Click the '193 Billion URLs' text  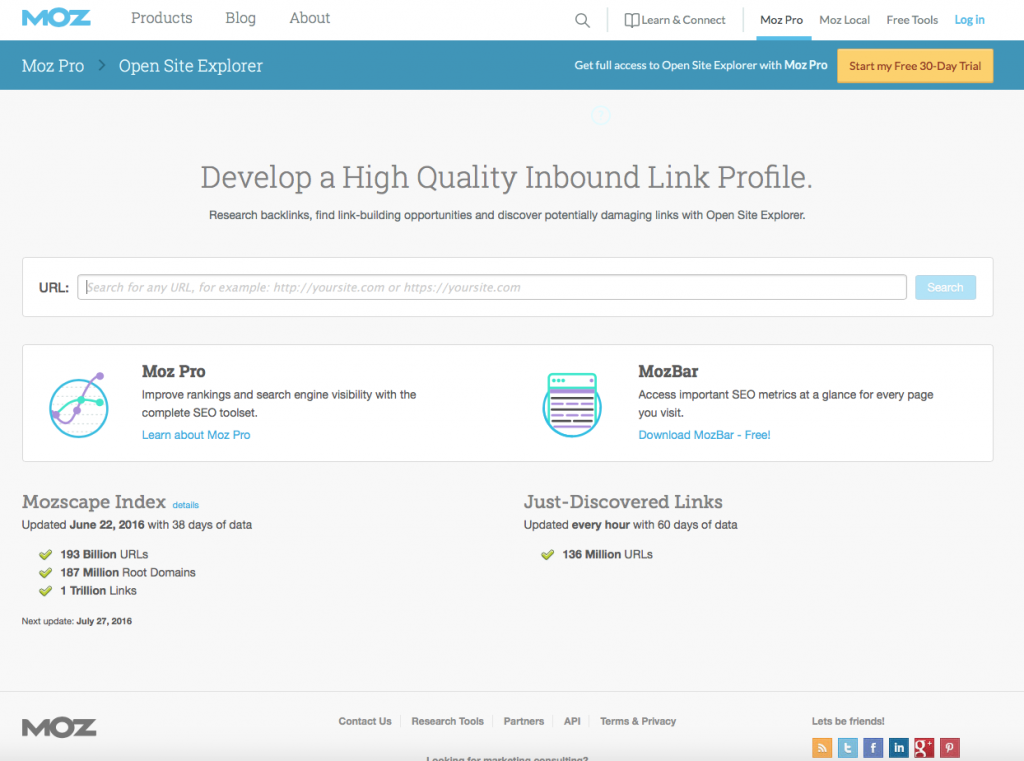(x=104, y=555)
